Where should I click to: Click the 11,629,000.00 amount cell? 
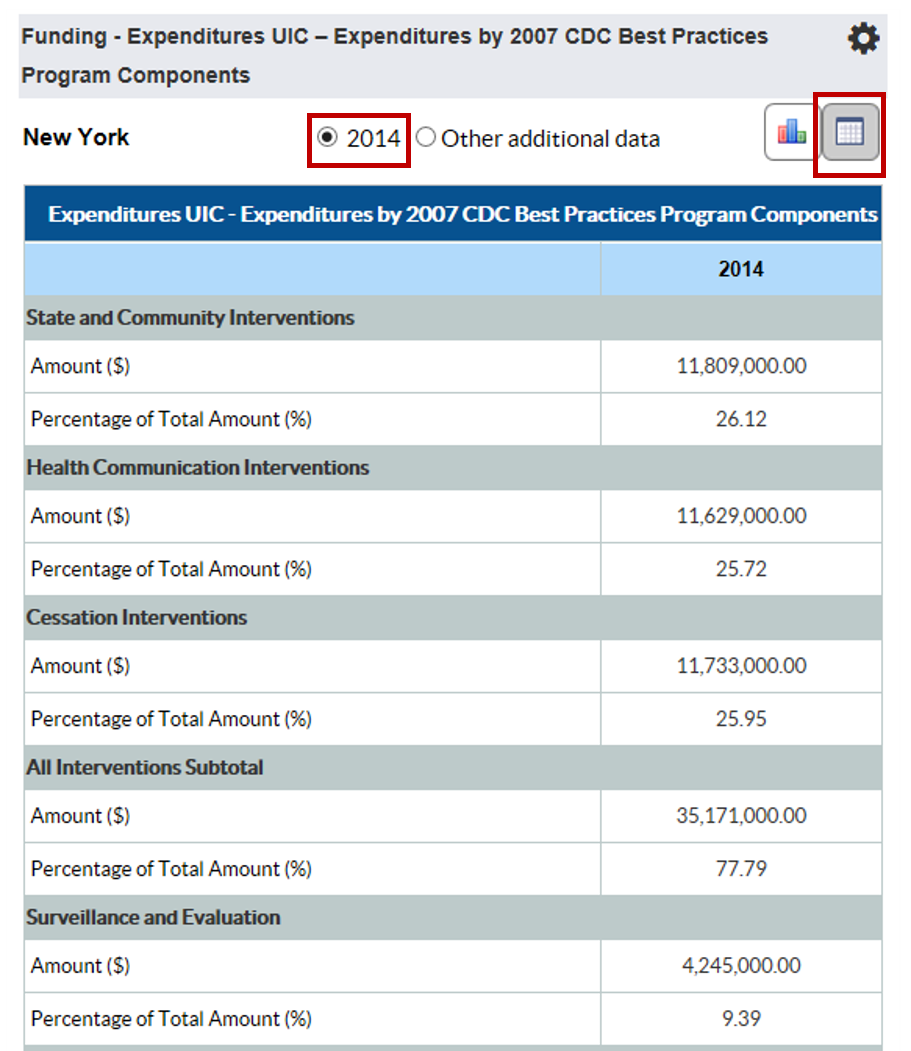click(741, 516)
